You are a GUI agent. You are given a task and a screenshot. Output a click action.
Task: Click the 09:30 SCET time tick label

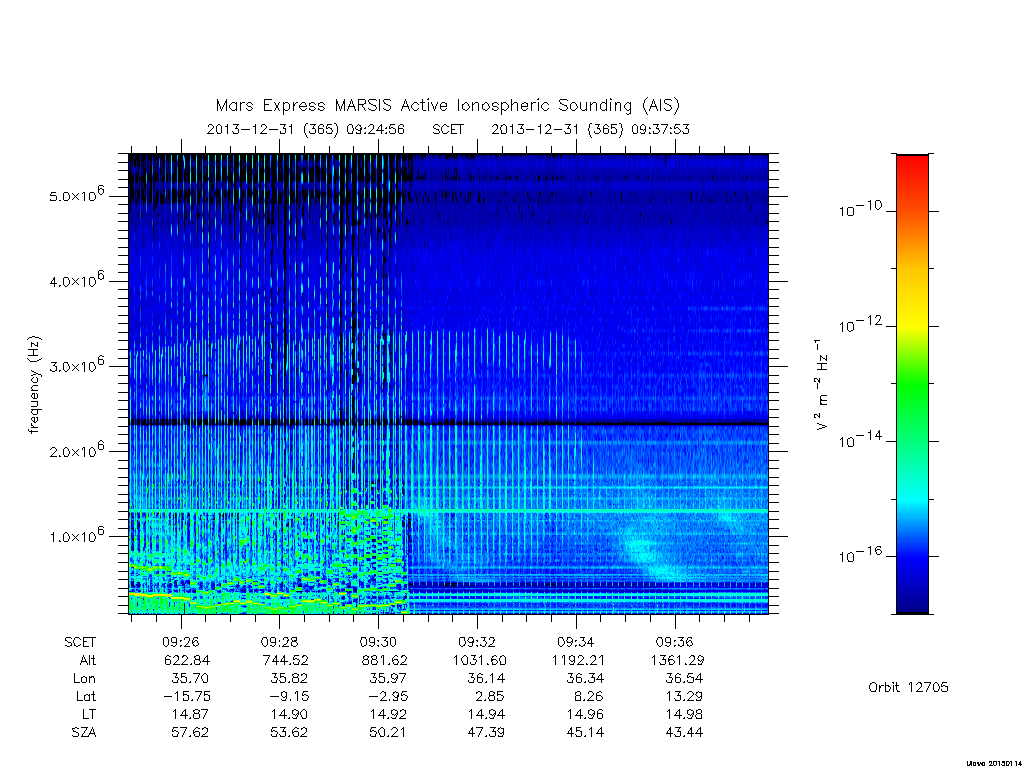point(378,642)
